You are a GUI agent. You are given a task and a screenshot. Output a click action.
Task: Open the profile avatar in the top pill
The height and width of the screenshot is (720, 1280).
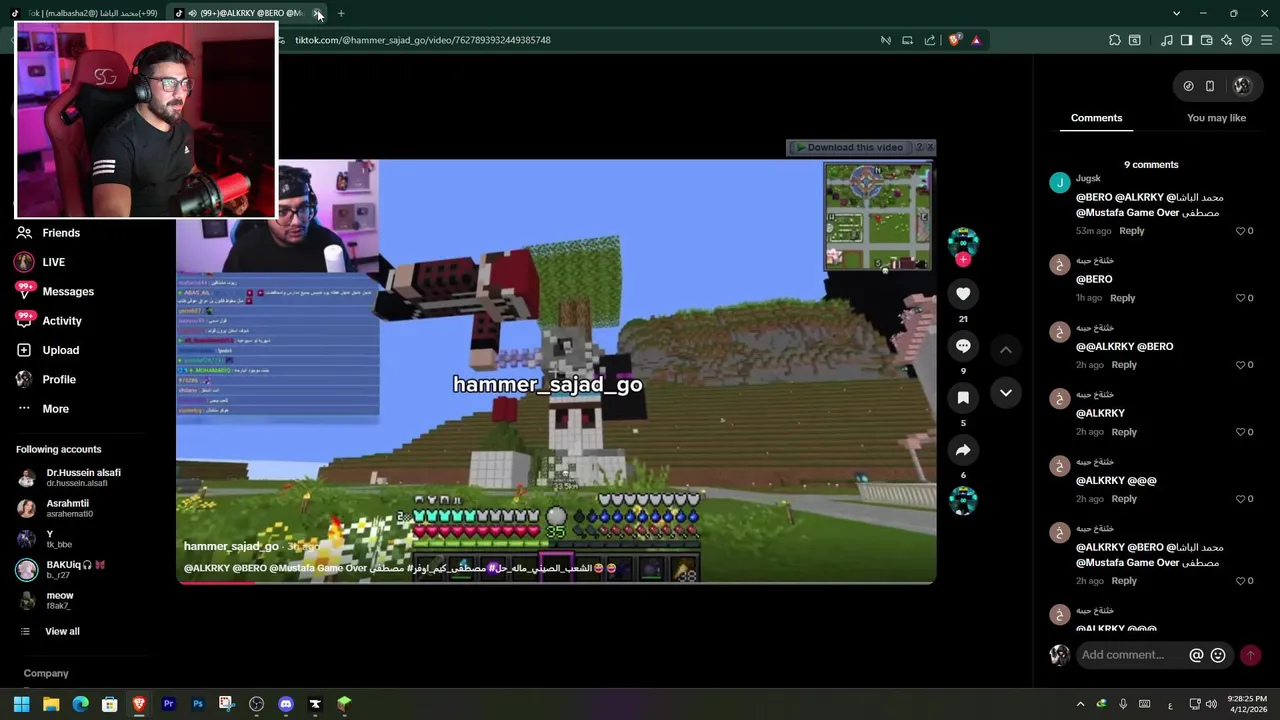(1242, 86)
